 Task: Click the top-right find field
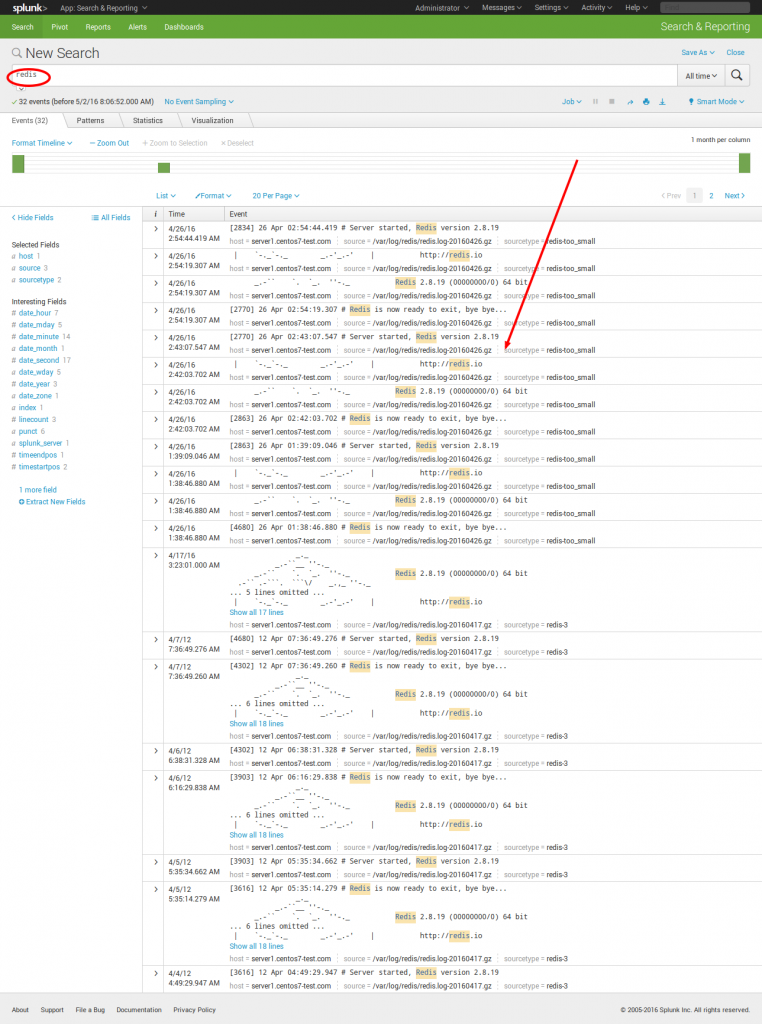coord(705,8)
